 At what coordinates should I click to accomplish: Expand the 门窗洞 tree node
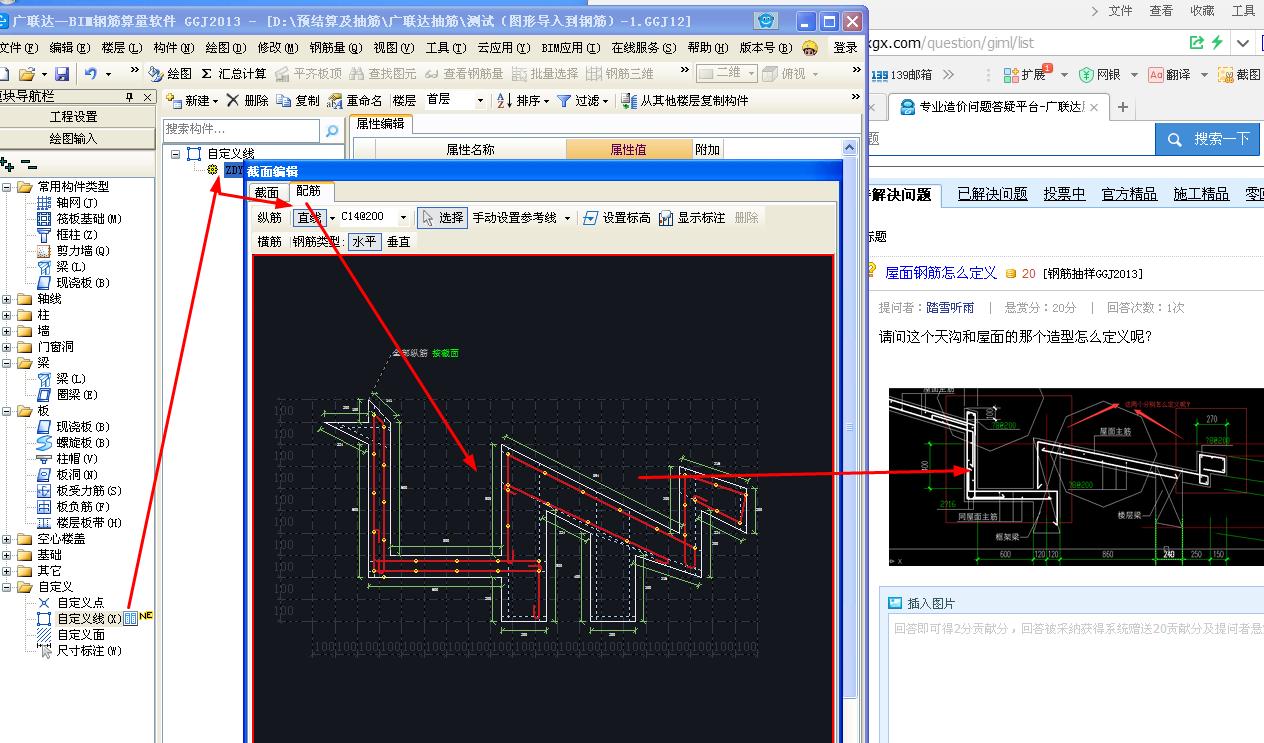tap(8, 347)
